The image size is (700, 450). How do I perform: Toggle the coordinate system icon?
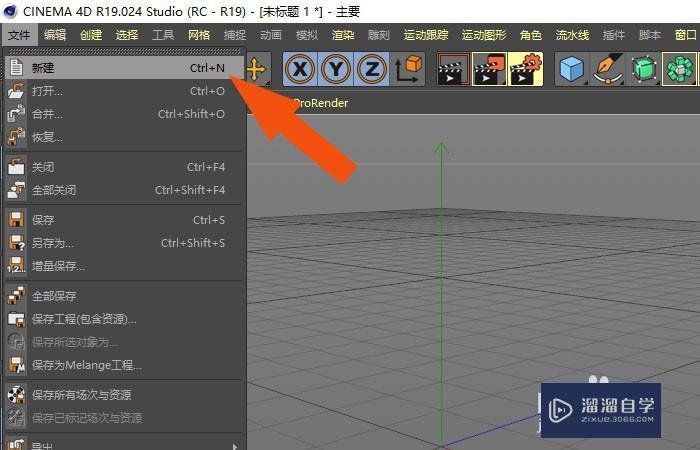coord(408,69)
